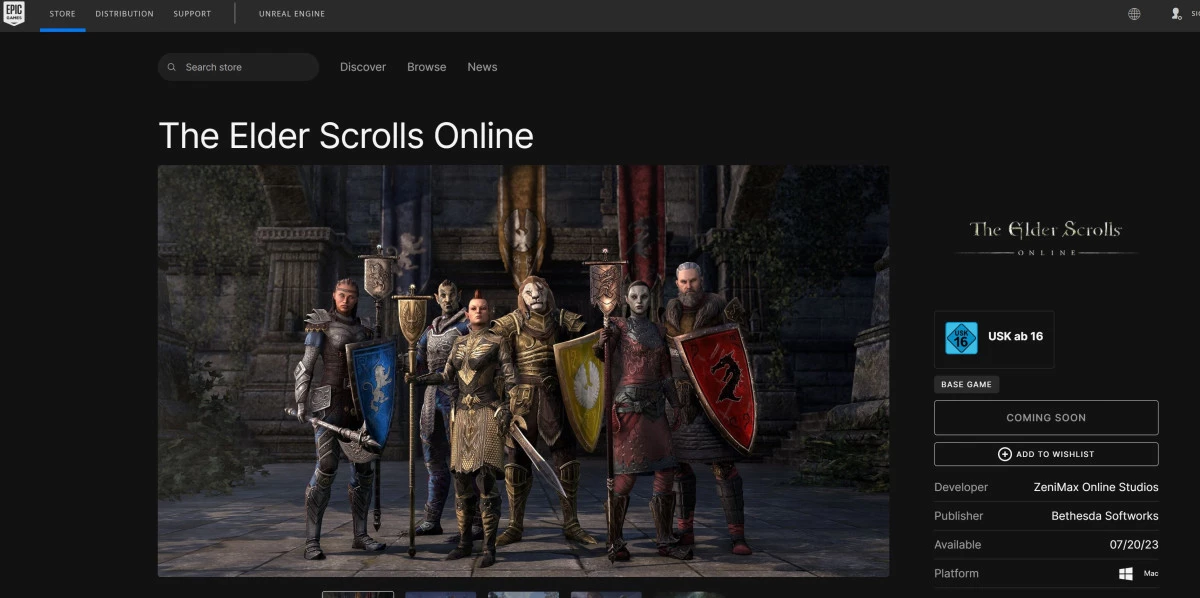This screenshot has height=598, width=1200.
Task: Select the third carousel thumbnail
Action: pyautogui.click(x=523, y=594)
